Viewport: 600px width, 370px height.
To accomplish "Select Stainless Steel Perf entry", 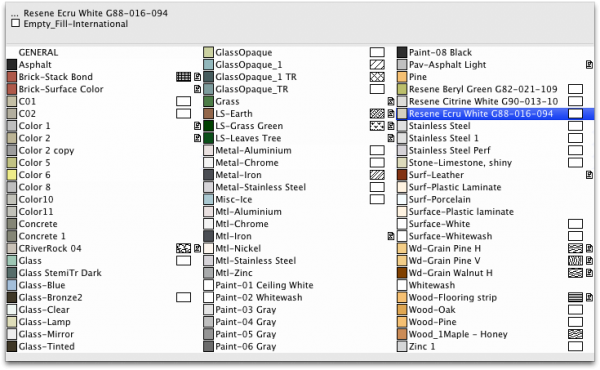I will pyautogui.click(x=450, y=150).
